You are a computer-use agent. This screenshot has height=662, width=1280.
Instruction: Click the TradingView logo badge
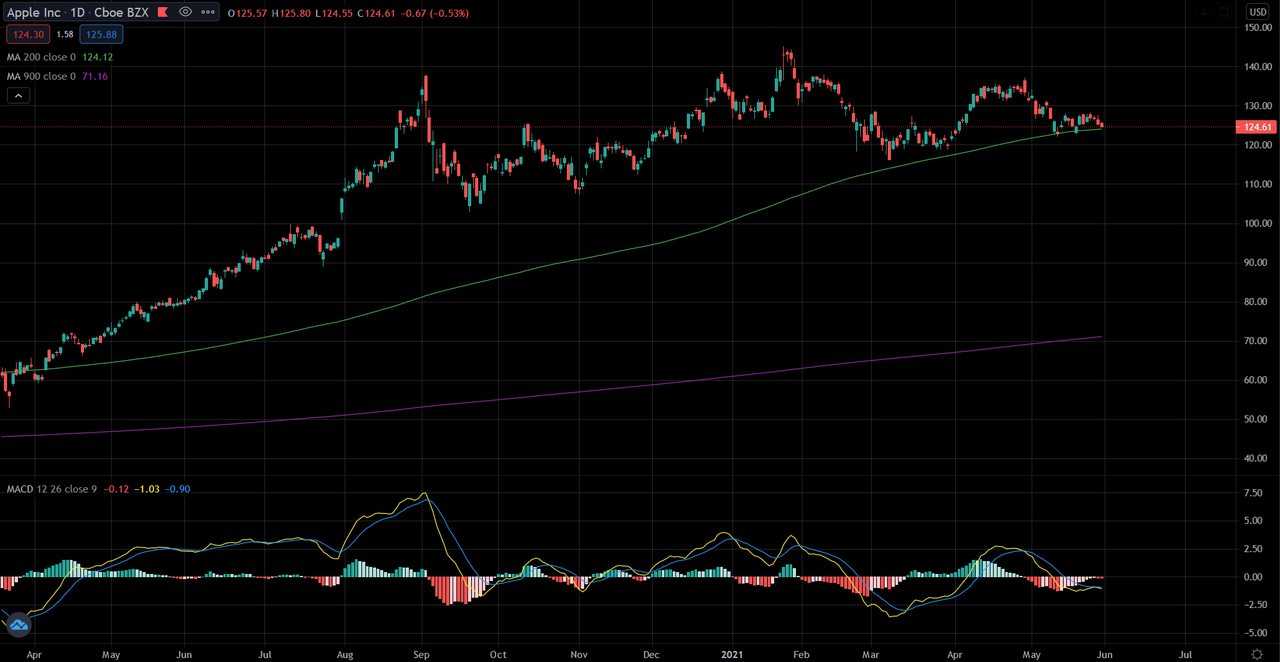point(17,624)
